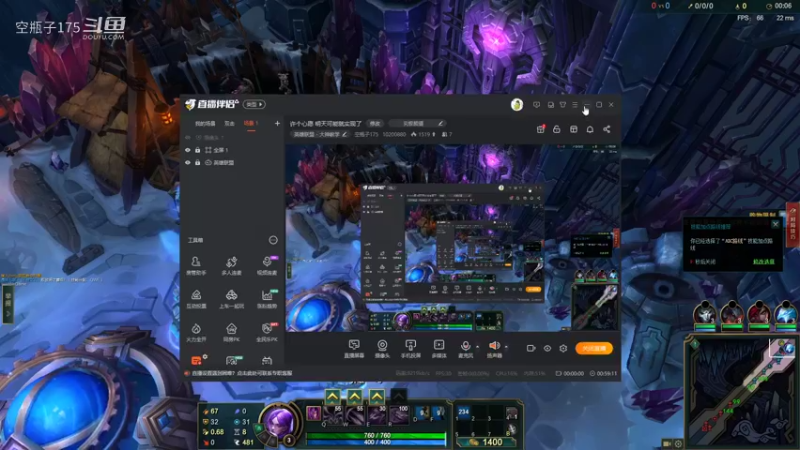This screenshot has width=800, height=450.
Task: Toggle lock on the 全屏 1 source
Action: (197, 150)
